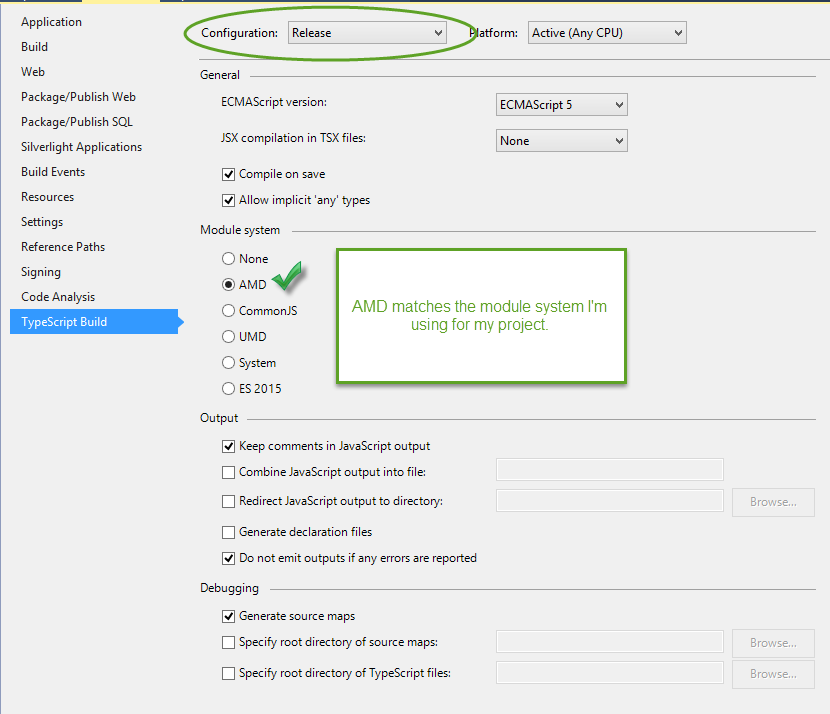Uncheck Compile on save checkbox

(228, 174)
